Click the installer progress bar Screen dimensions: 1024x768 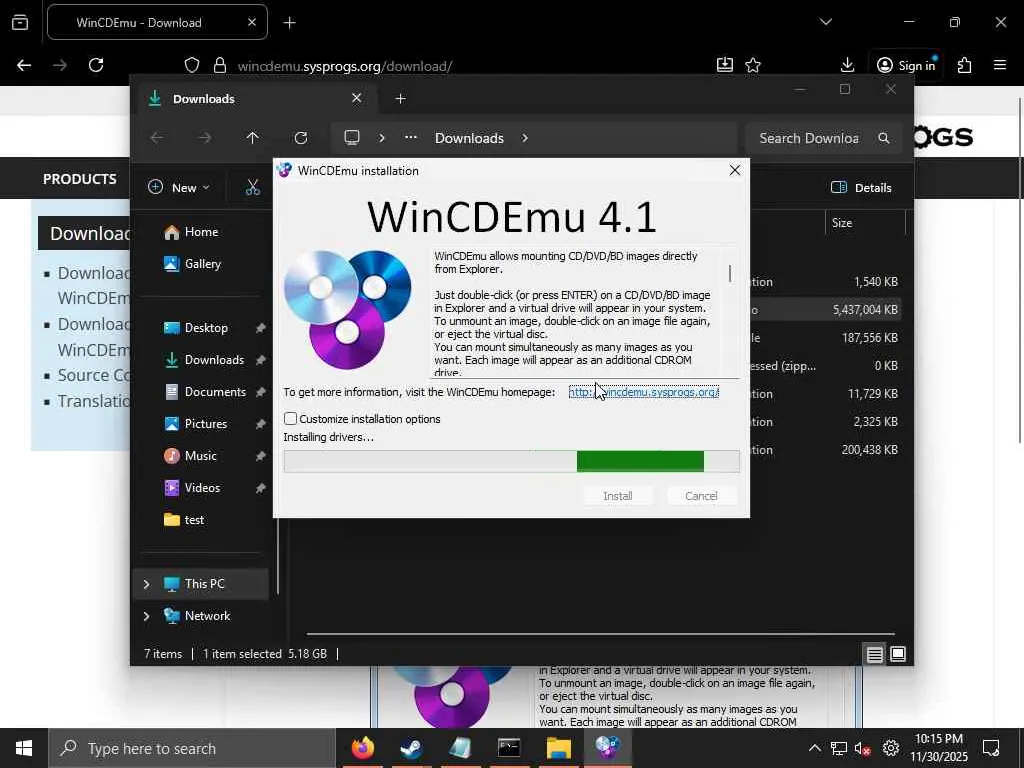click(511, 461)
